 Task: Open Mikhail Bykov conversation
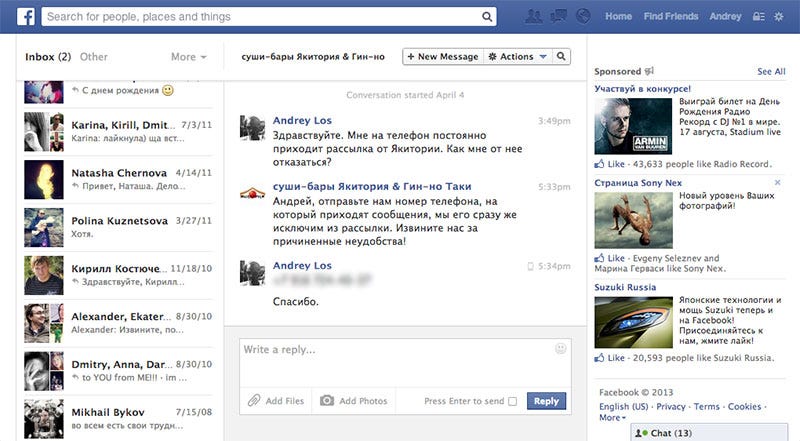tap(118, 419)
